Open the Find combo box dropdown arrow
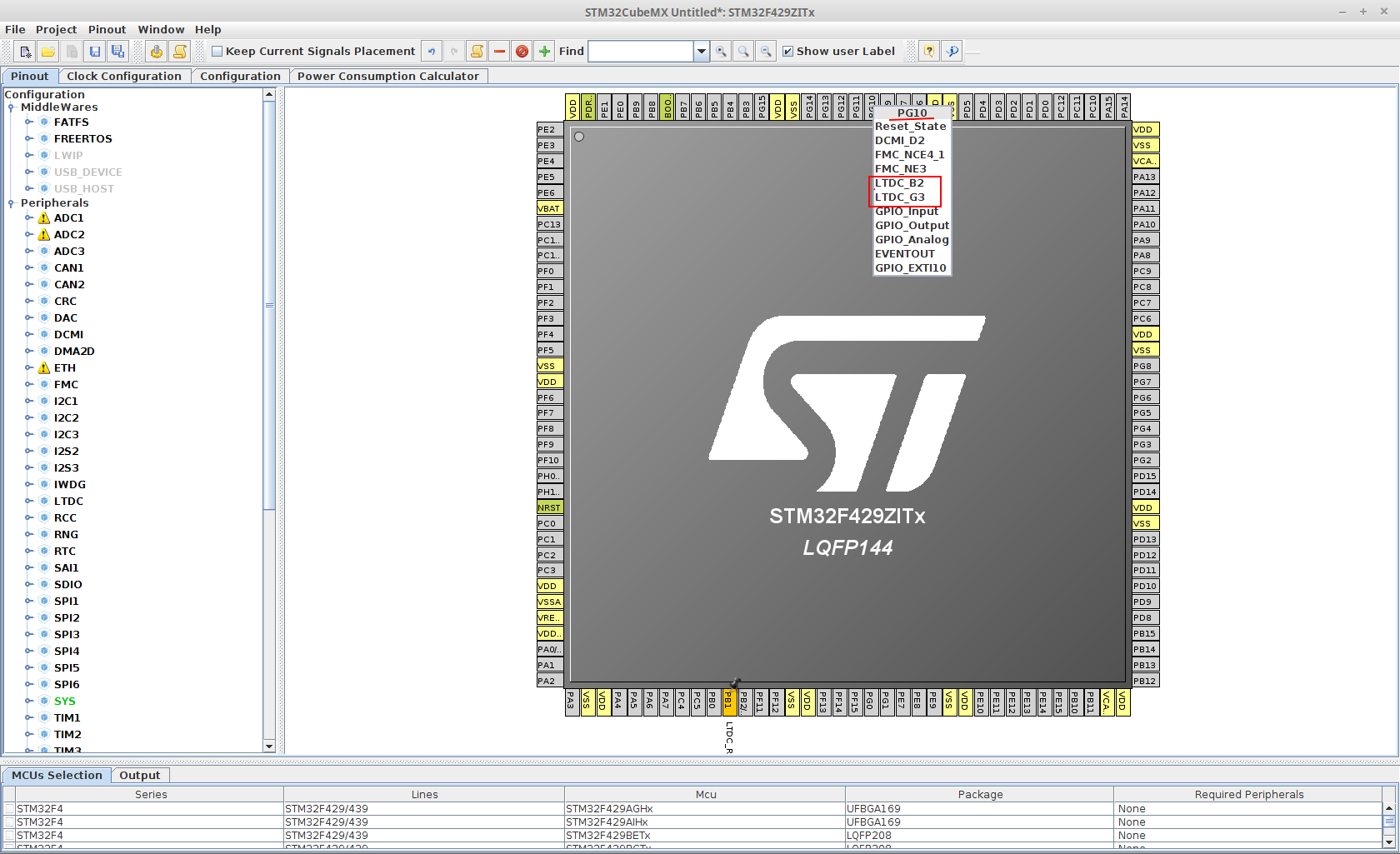Screen dimensions: 1400x854 [702, 52]
